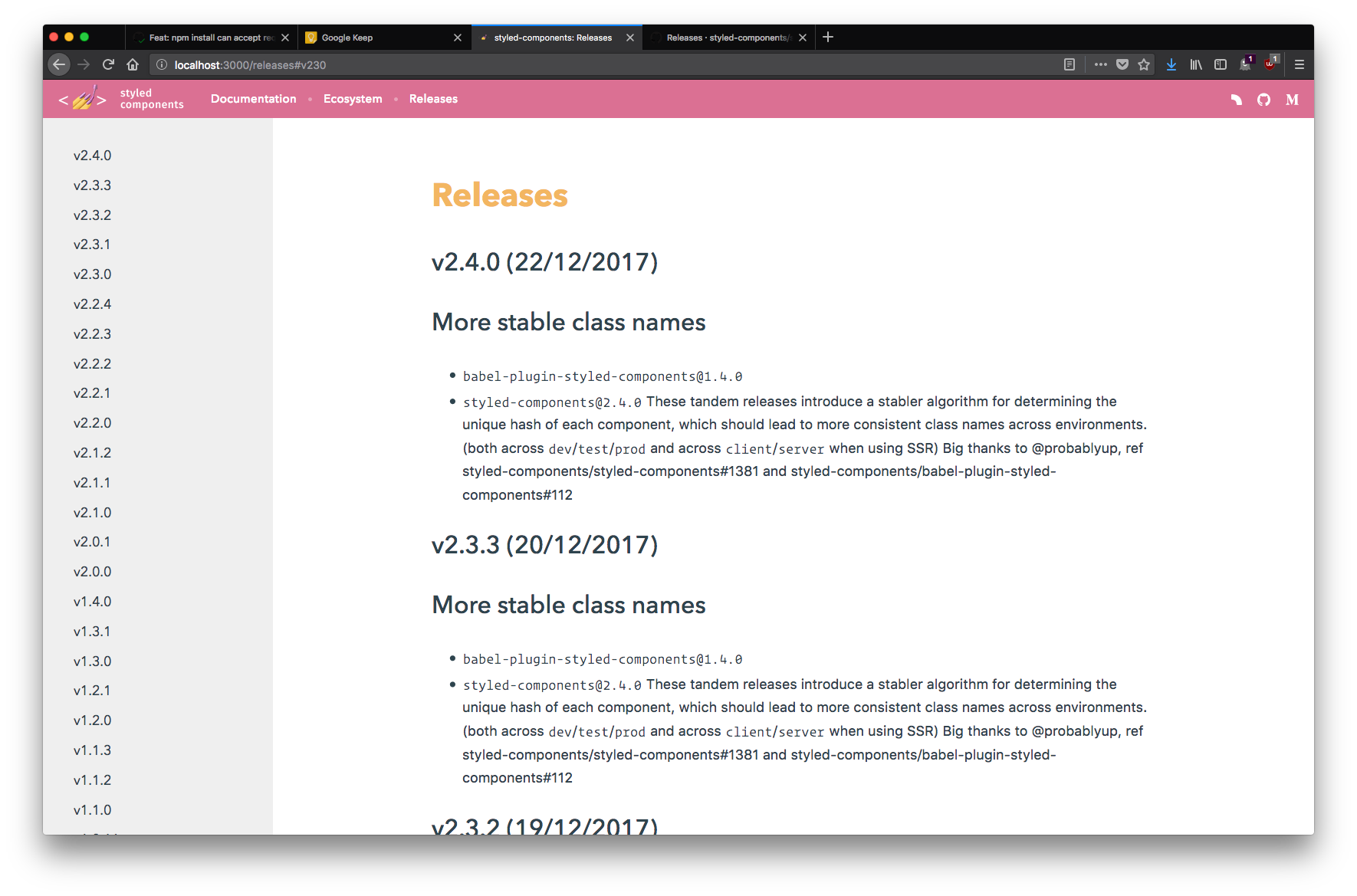
Task: Jump to v2.3.0 in sidebar
Action: coord(92,274)
